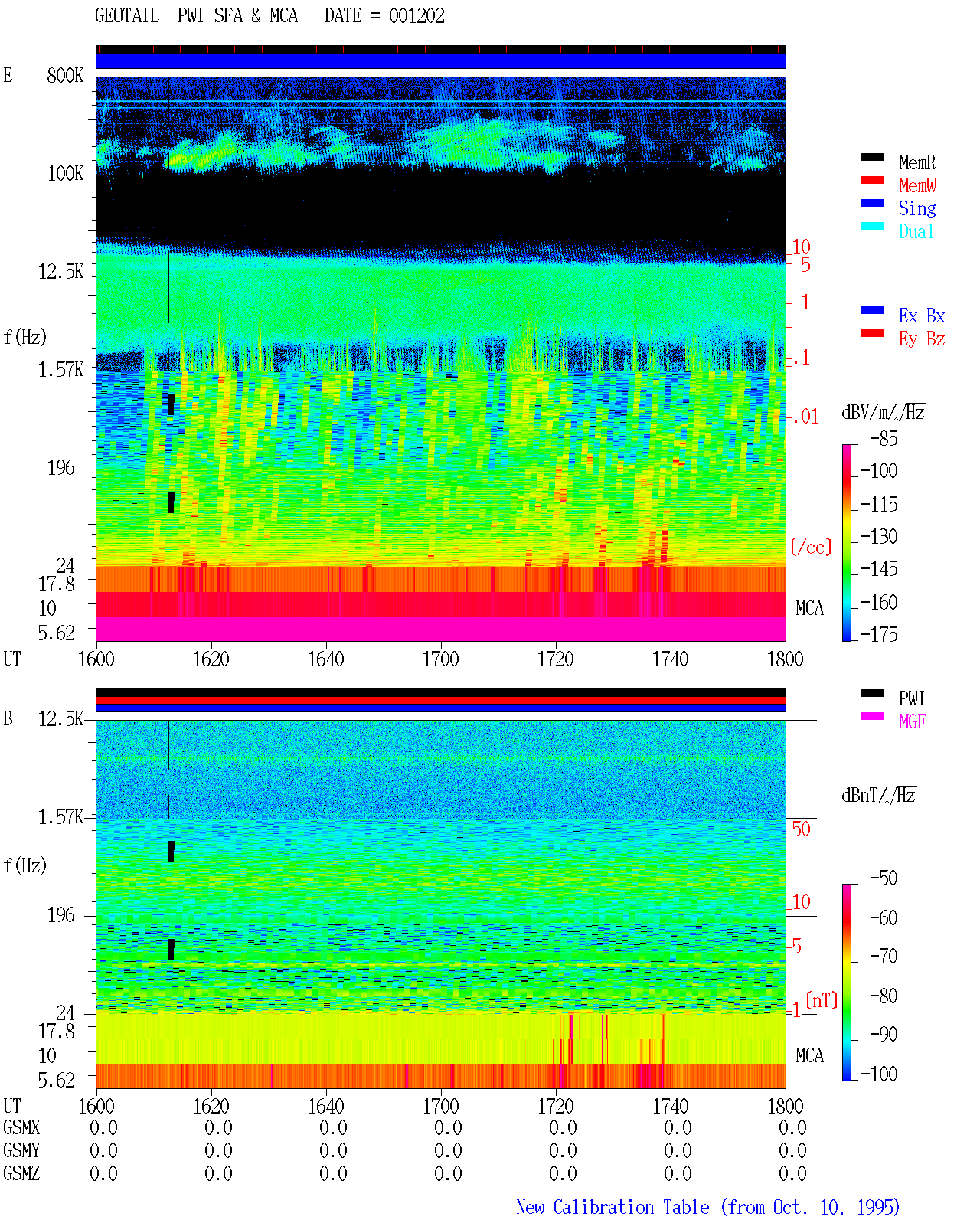Click the dBV/m/√Hz unit label
This screenshot has width=980, height=1220.
point(883,412)
